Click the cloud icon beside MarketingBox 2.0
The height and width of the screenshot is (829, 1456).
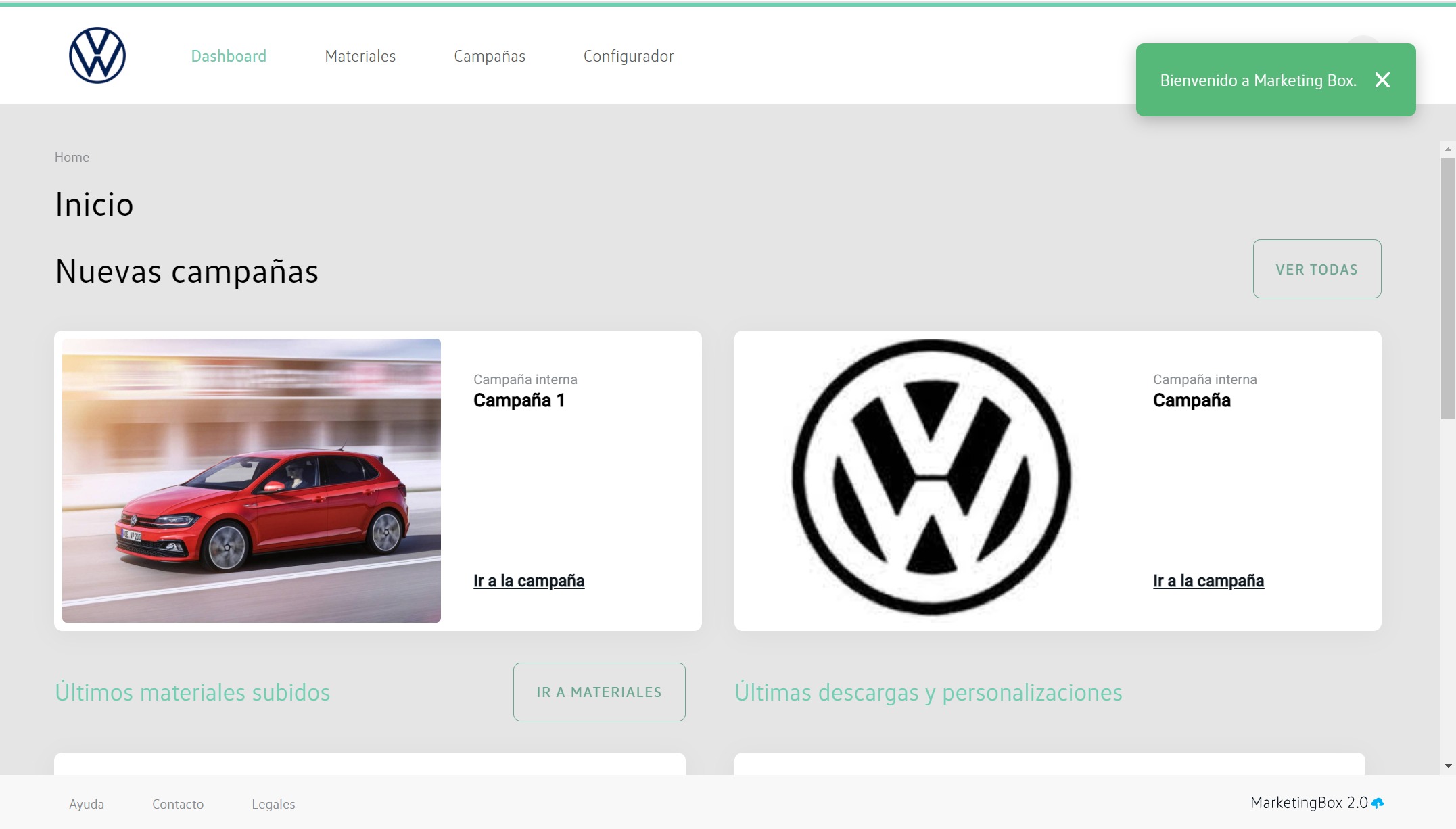pos(1378,803)
